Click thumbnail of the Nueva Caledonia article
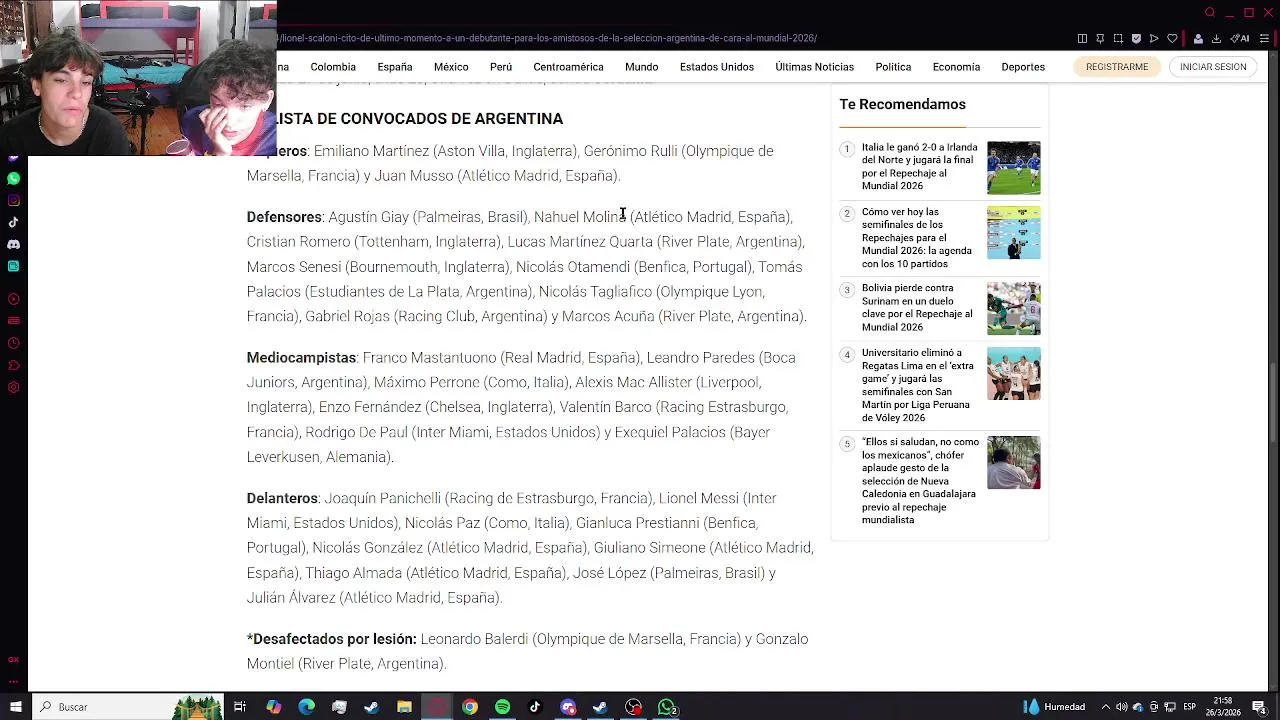 pos(1013,463)
